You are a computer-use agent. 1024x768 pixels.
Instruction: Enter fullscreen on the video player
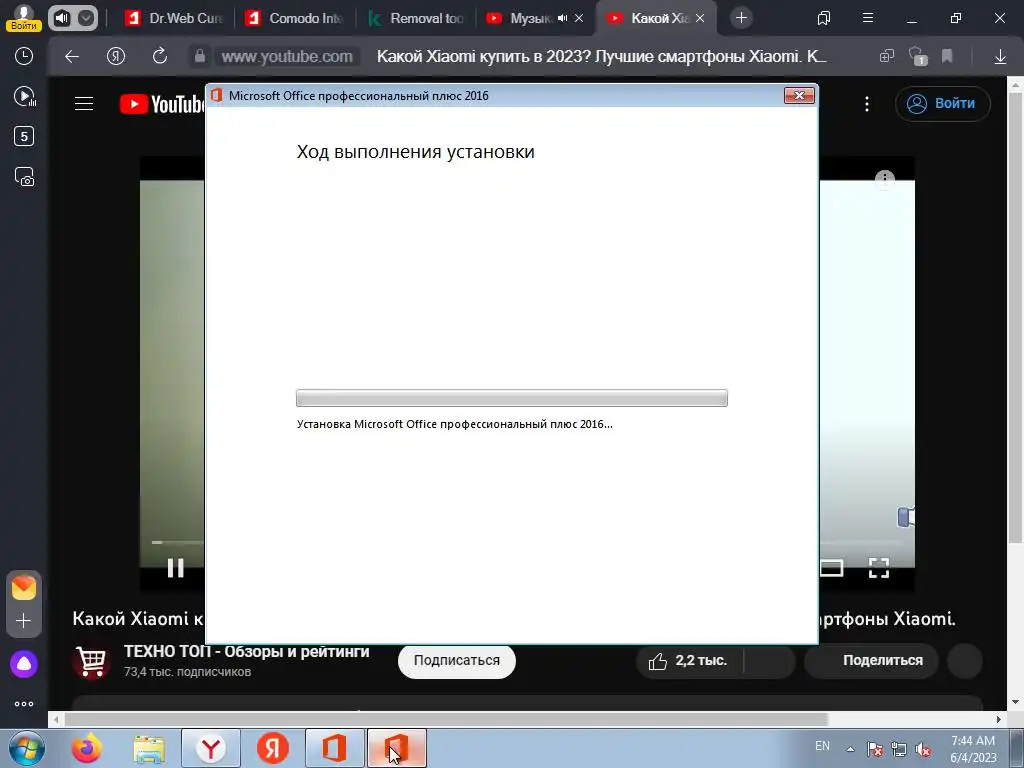[879, 568]
